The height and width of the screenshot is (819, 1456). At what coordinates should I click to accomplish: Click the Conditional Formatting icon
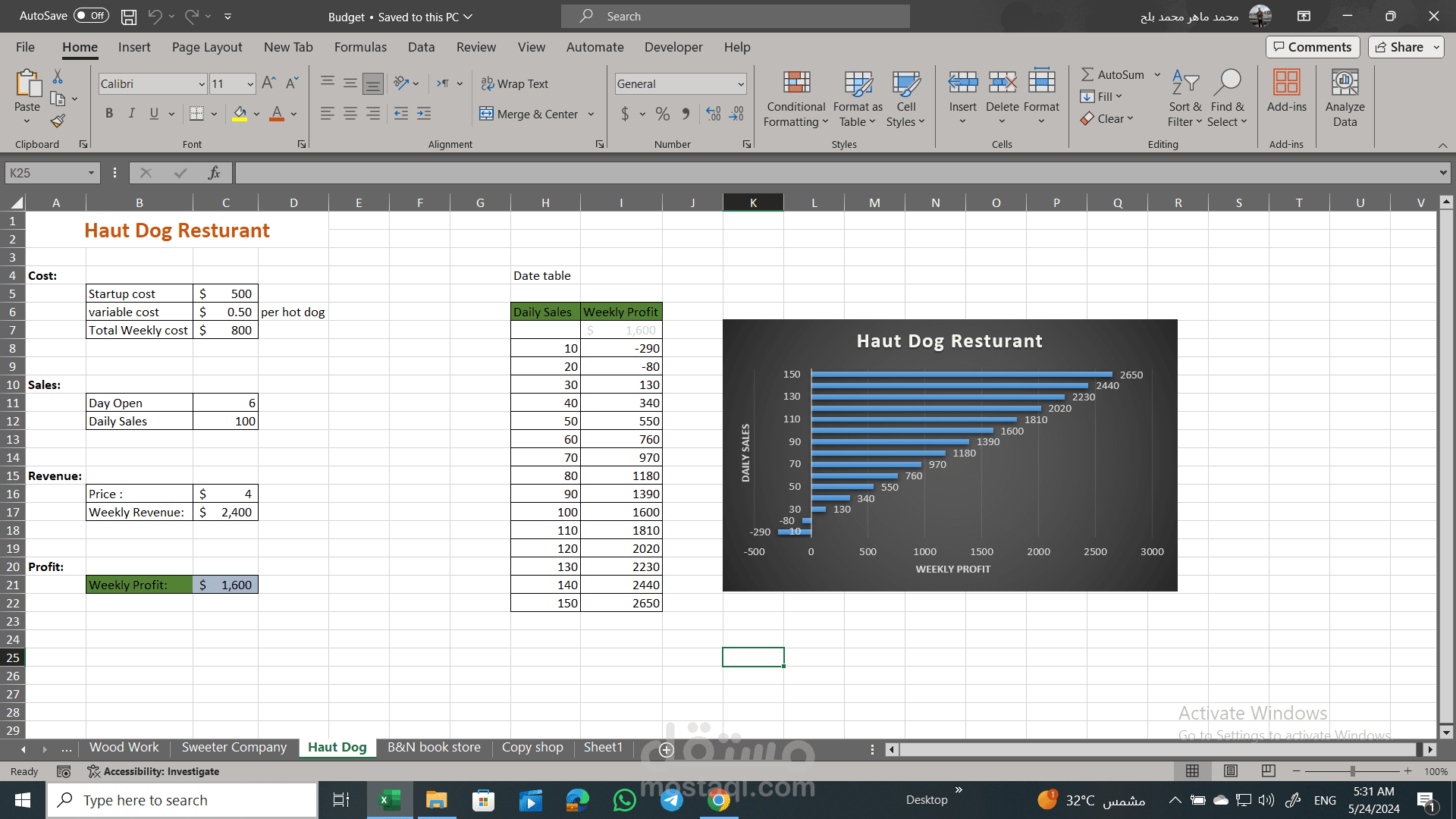tap(796, 83)
